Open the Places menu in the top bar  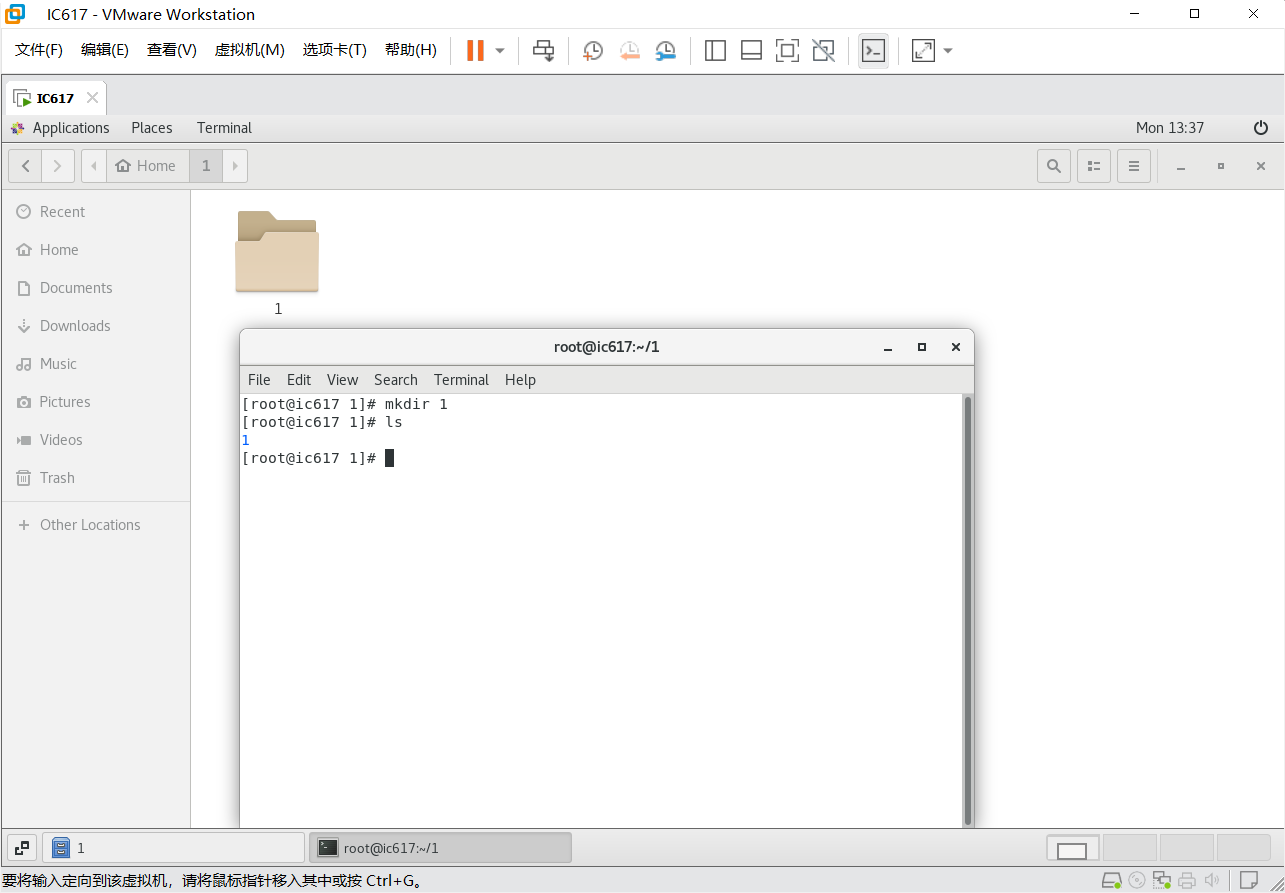tap(152, 128)
